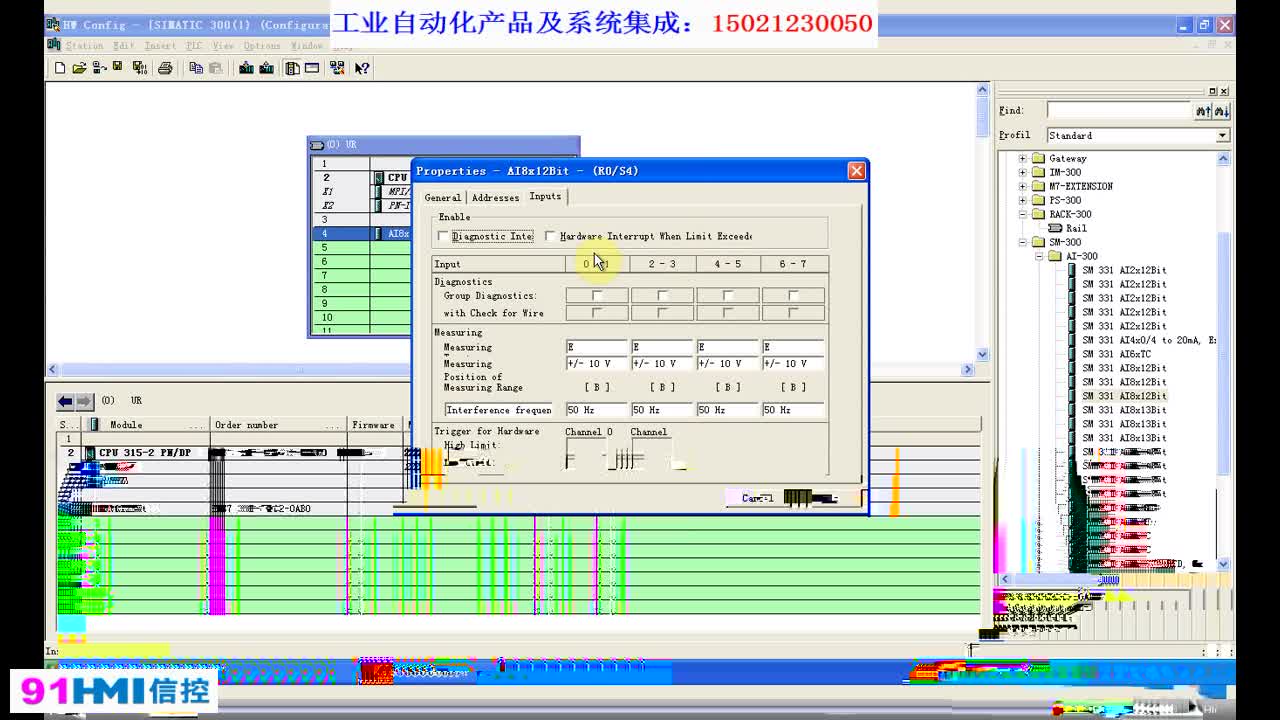1280x720 pixels.
Task: Click the Save and Compile toolbar icon
Action: pyautogui.click(x=137, y=67)
